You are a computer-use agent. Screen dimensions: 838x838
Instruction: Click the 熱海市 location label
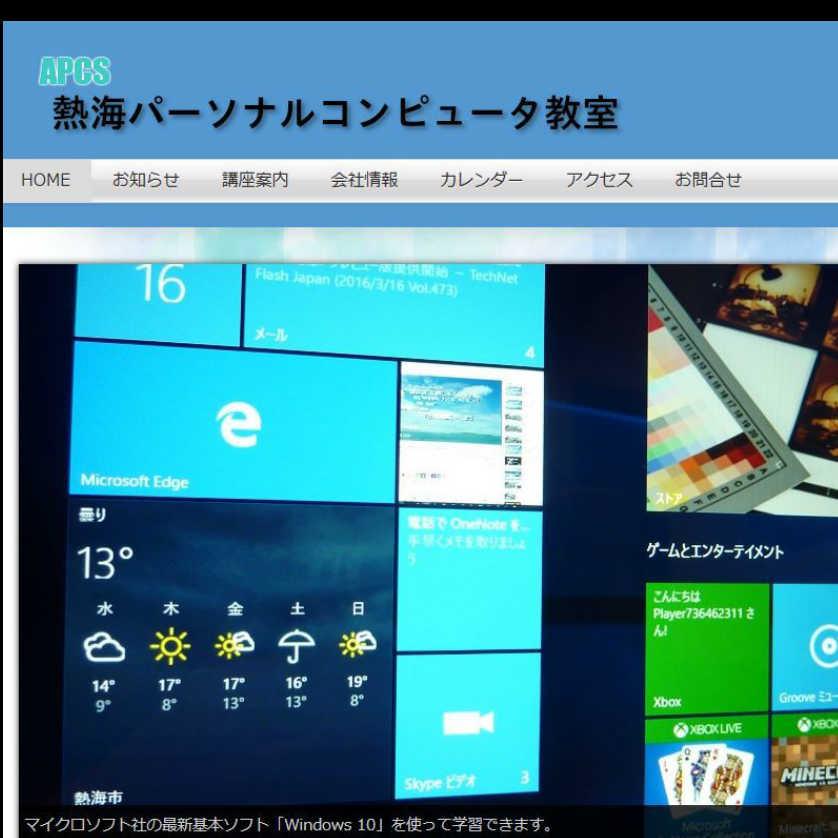coord(98,798)
